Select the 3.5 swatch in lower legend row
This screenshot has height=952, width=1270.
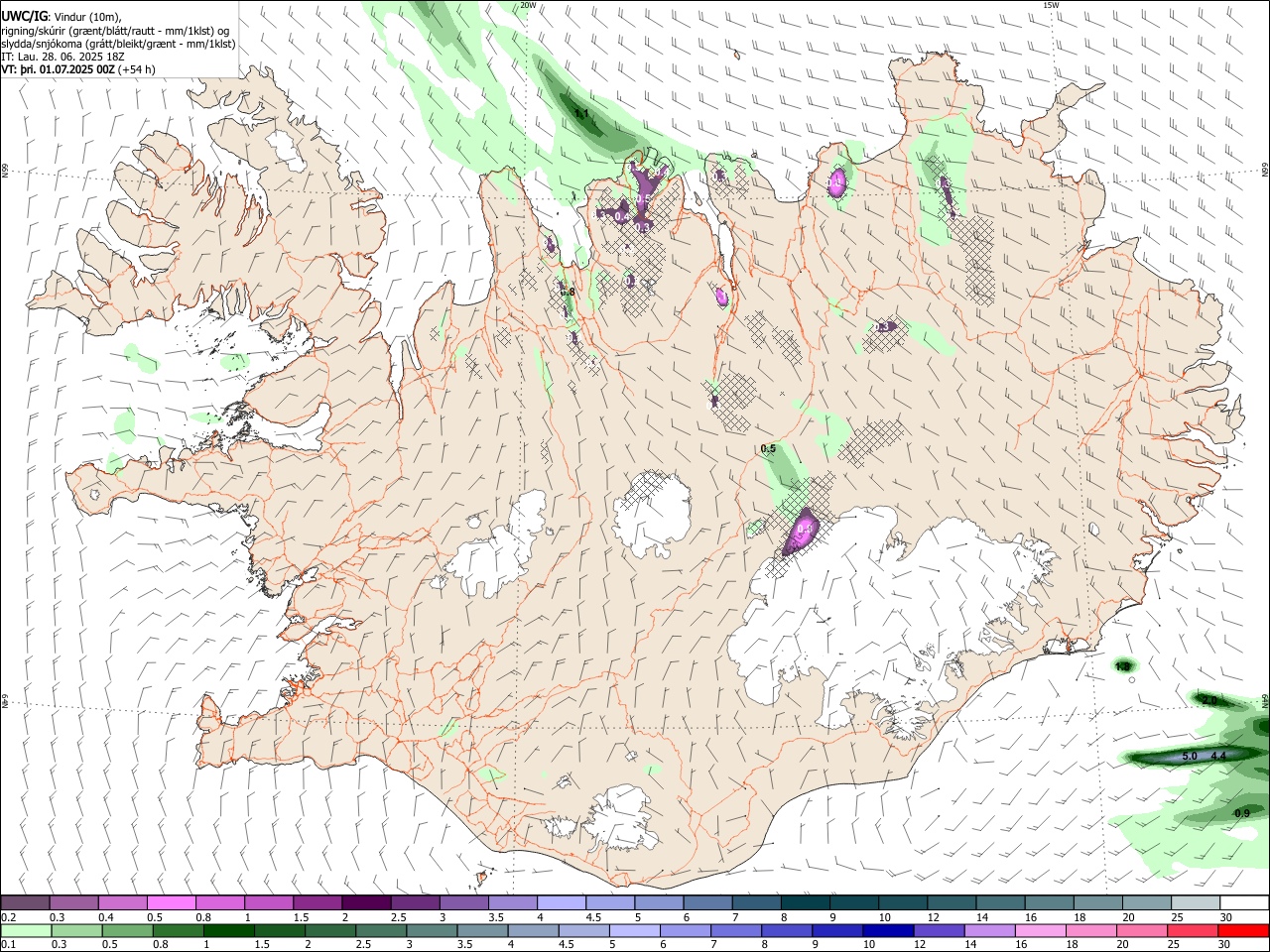click(482, 930)
